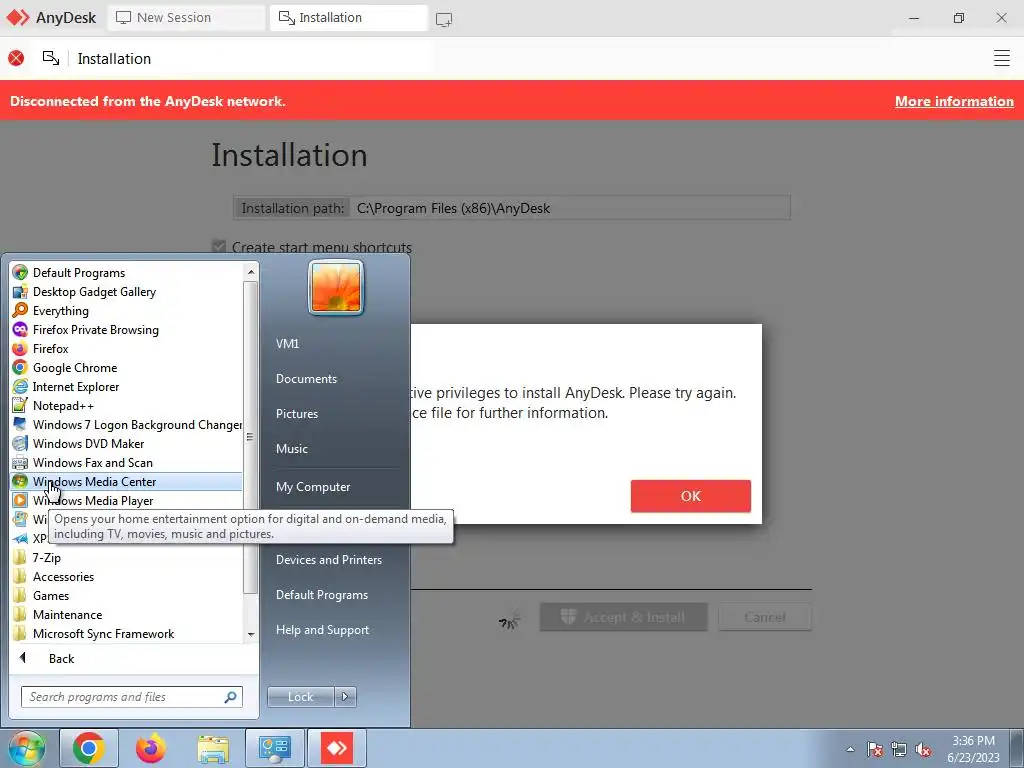
Task: Click the Accept & Install button
Action: (x=624, y=617)
